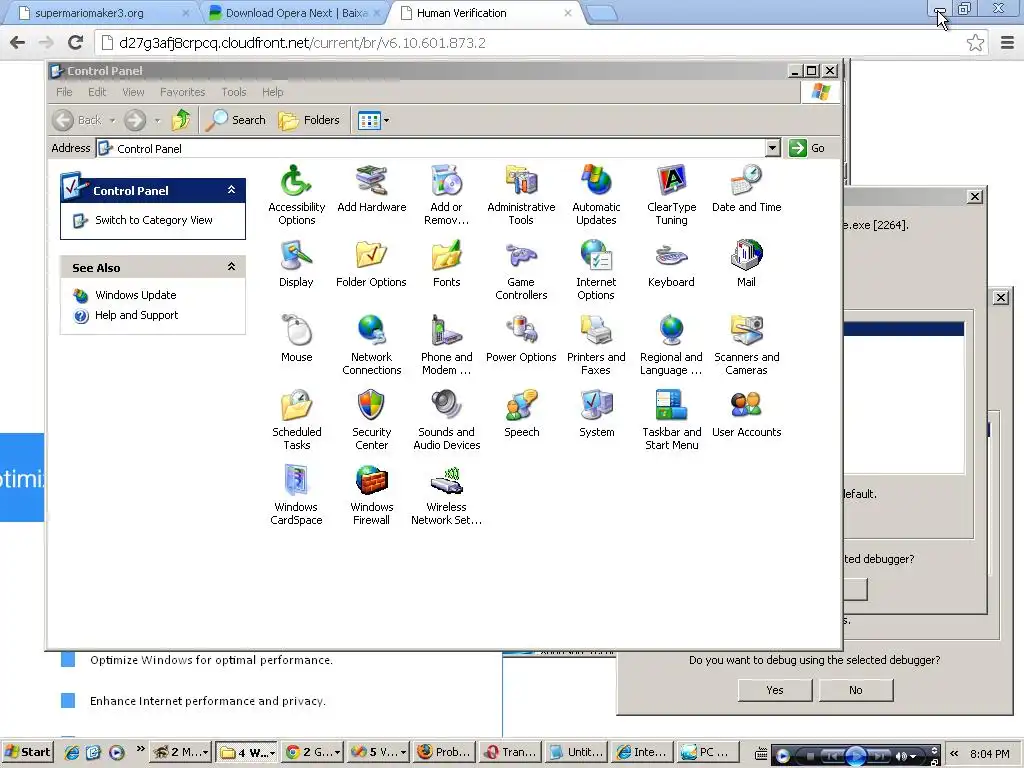Click Switch to Category View link
This screenshot has height=768, width=1024.
point(154,220)
